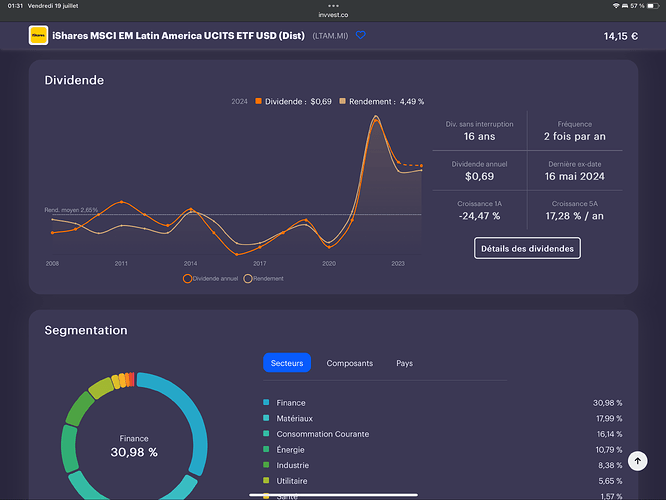Screen dimensions: 666x500
Task: Click the 2 fois par an frequency value
Action: [575, 136]
